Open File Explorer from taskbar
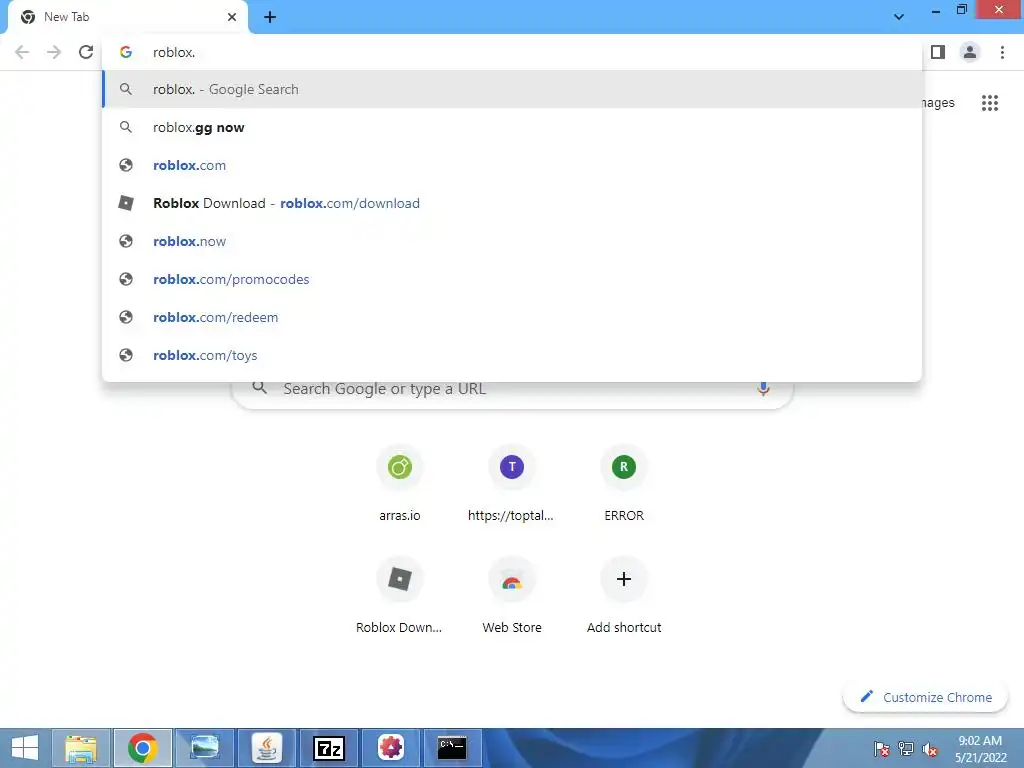Screen dimensions: 1024x768 coord(81,748)
